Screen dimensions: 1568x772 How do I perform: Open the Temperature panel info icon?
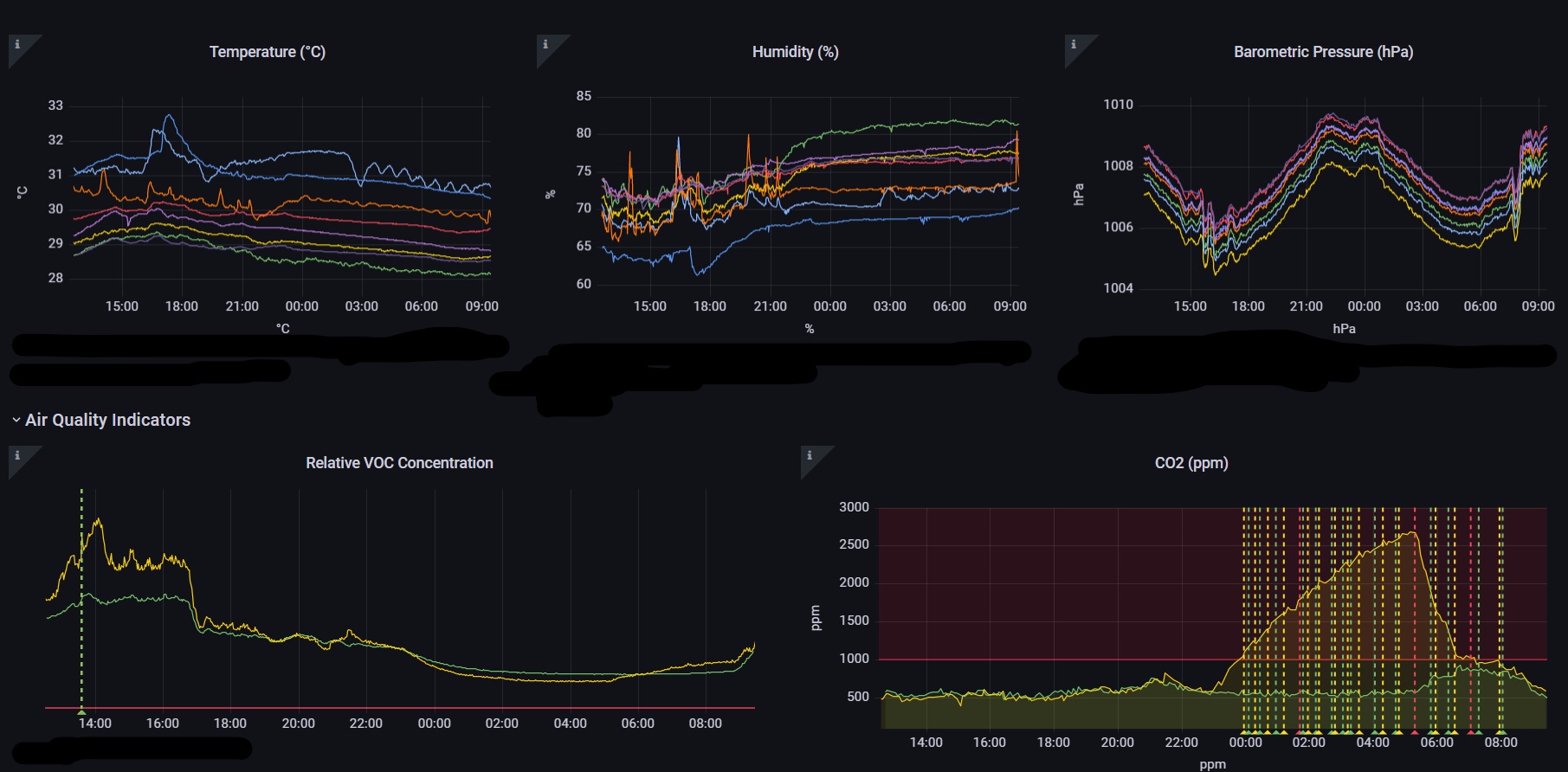click(17, 44)
